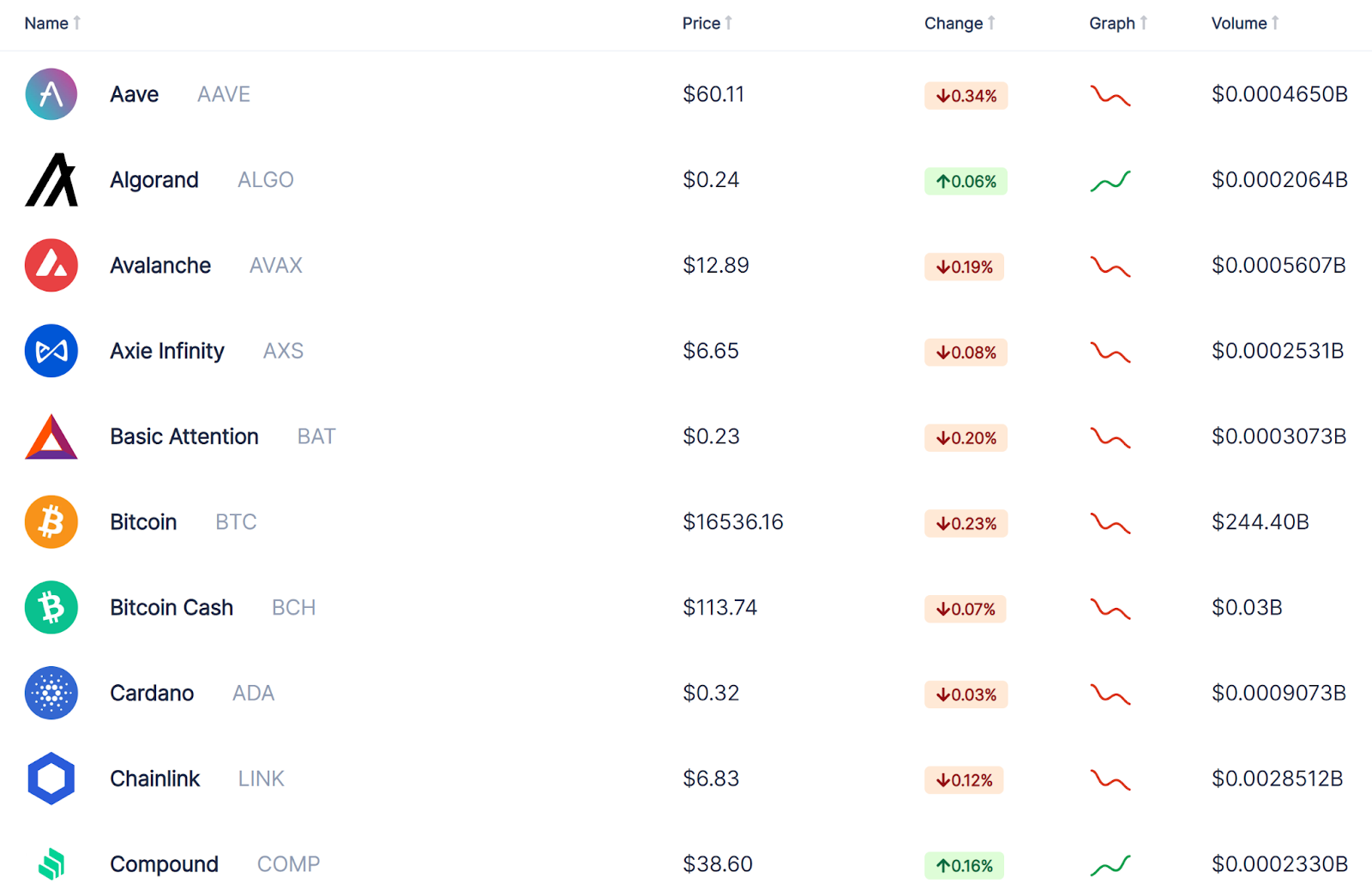Click the Cardano logo icon
The height and width of the screenshot is (890, 1372).
point(51,693)
